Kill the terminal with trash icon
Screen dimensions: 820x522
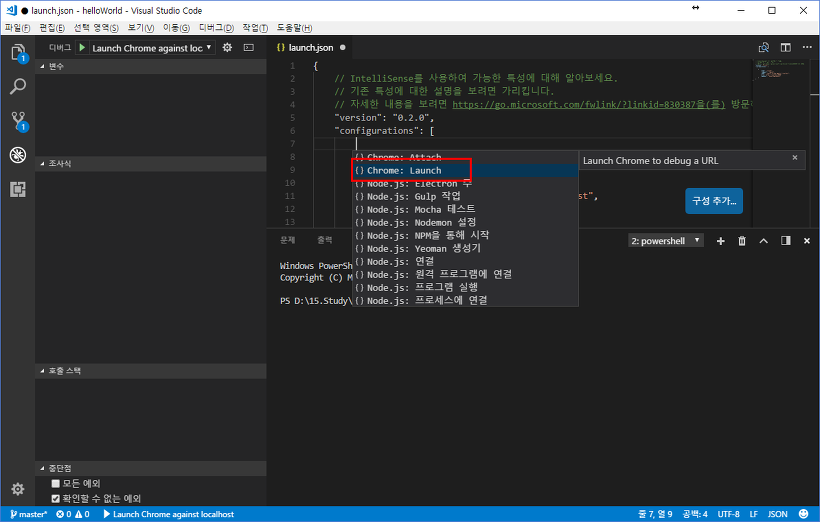(742, 241)
